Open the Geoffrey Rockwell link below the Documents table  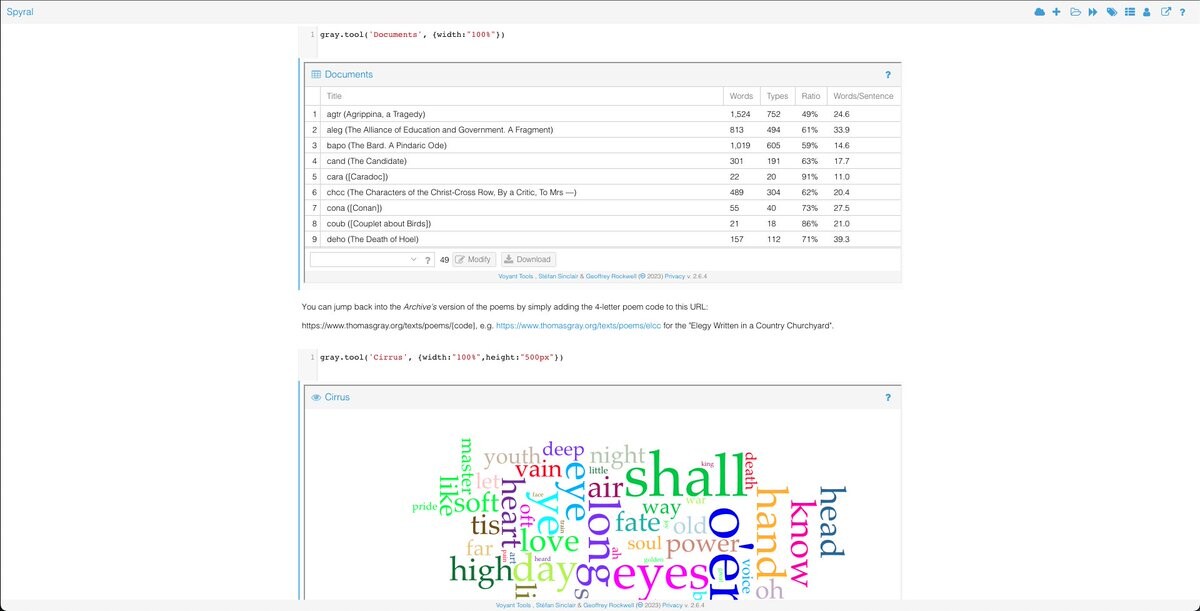(x=611, y=276)
